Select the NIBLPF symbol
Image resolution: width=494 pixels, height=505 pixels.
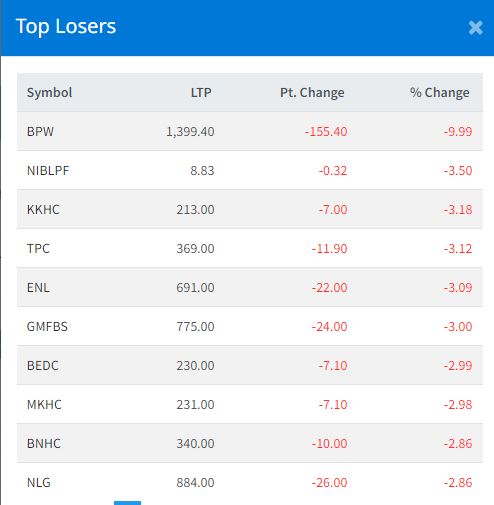click(48, 171)
